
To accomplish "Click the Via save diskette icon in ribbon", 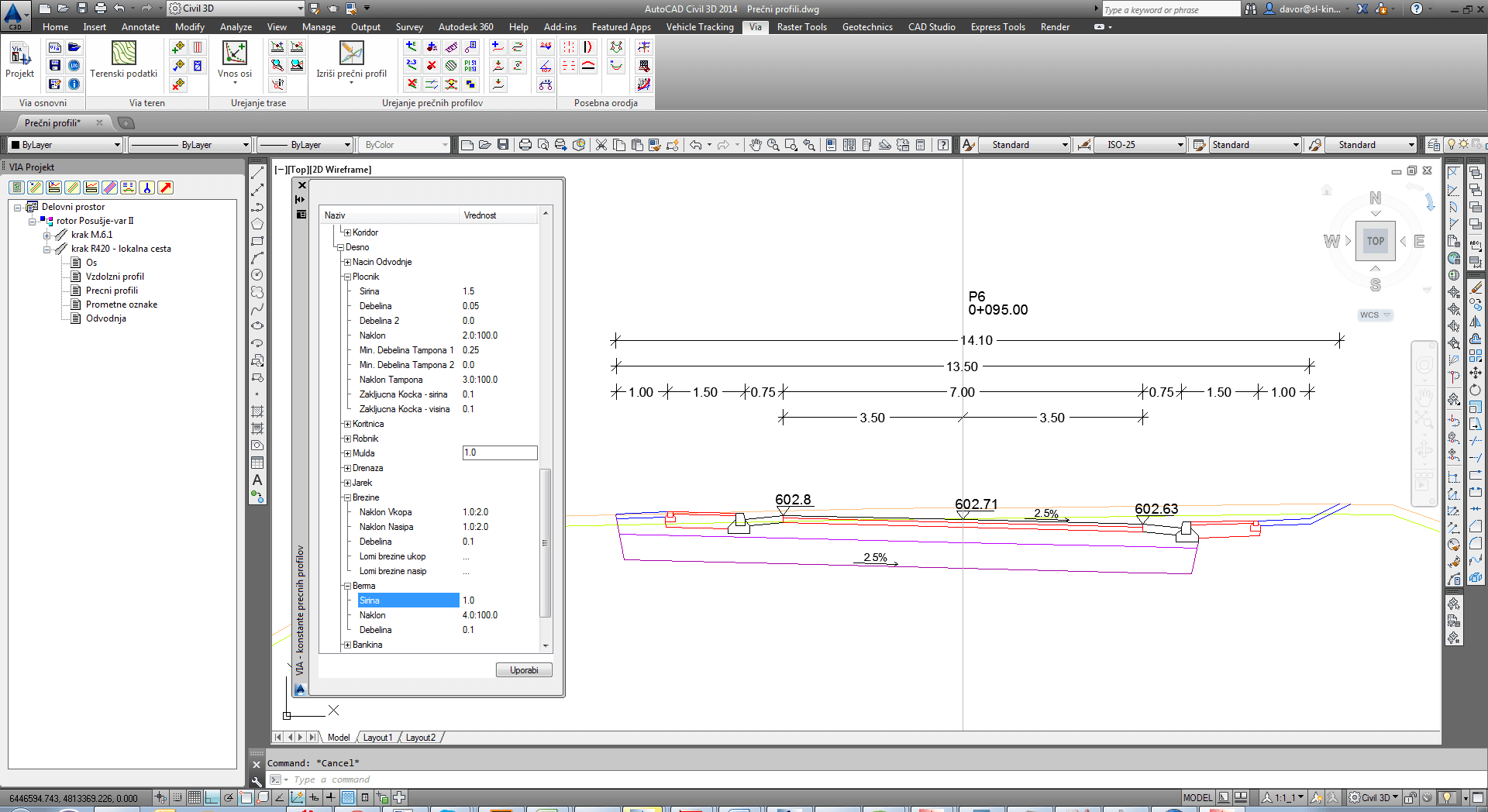I will click(55, 66).
